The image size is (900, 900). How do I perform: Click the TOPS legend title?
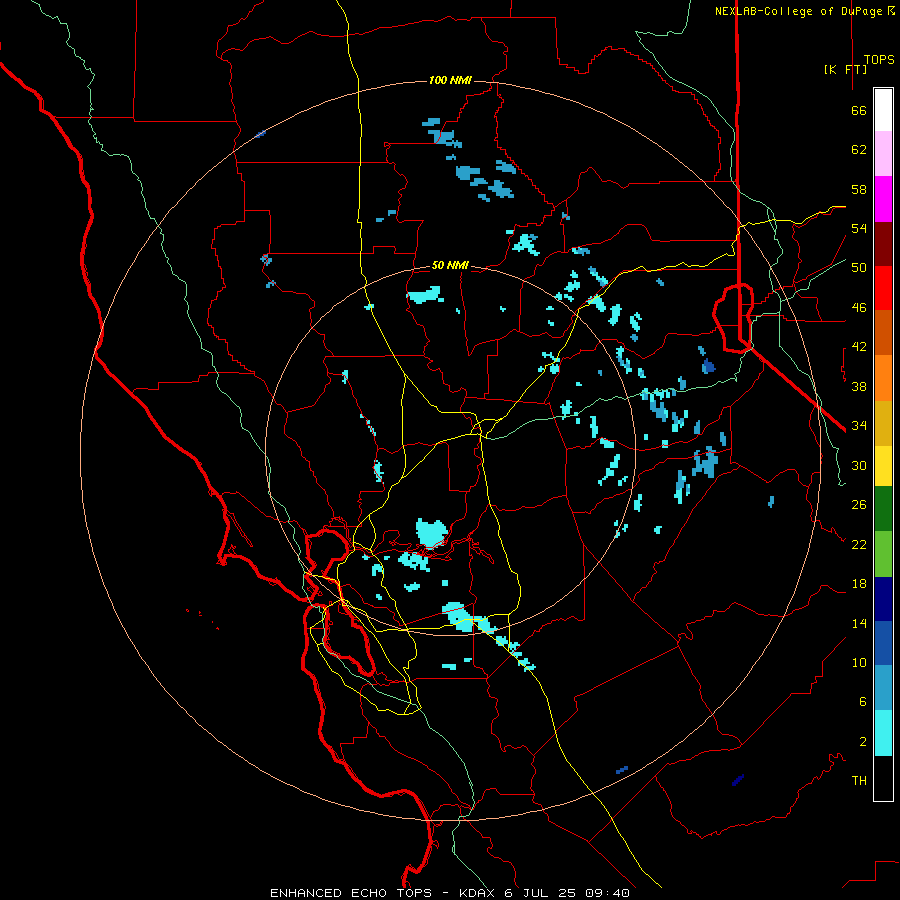[879, 60]
